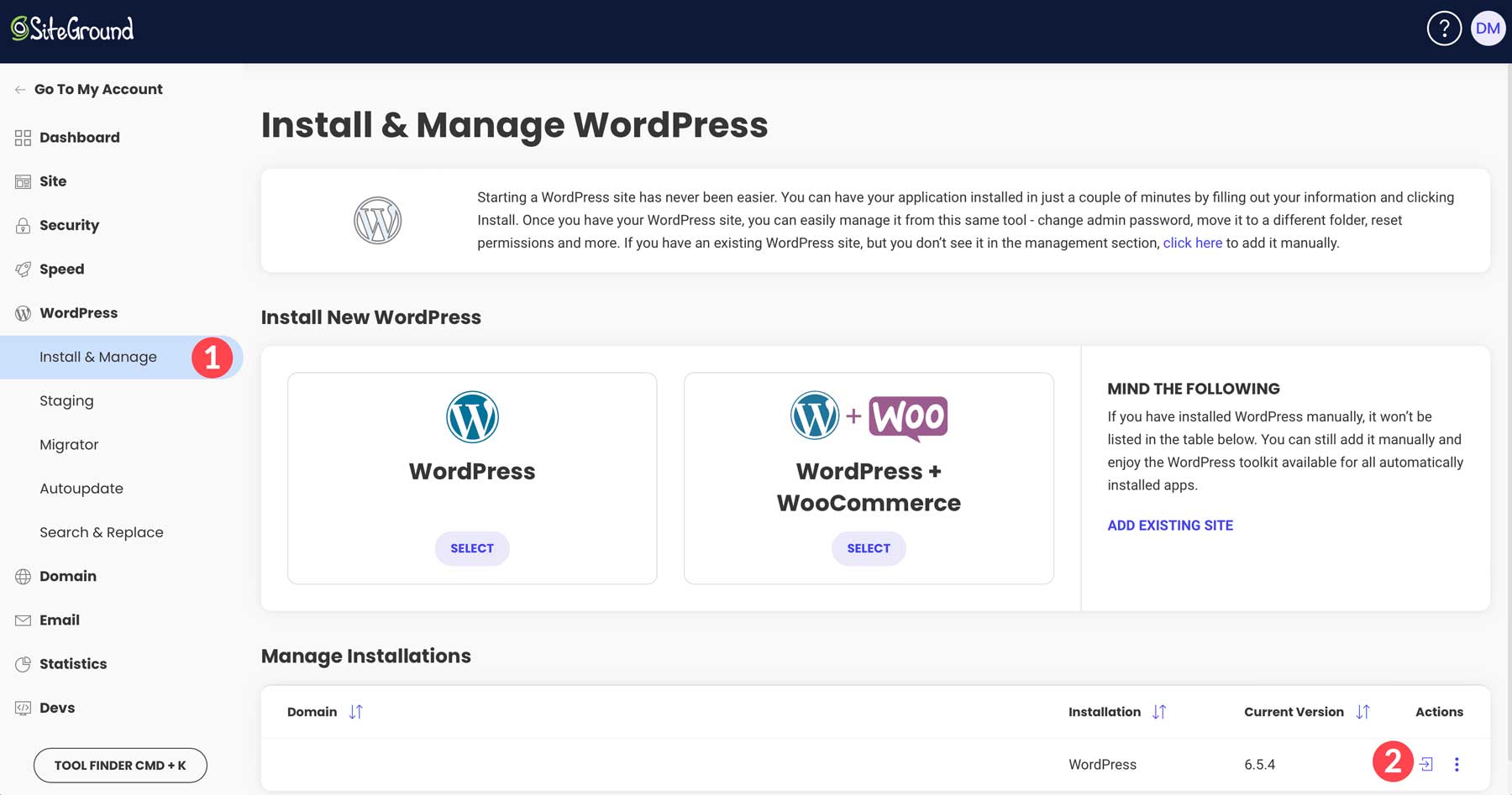This screenshot has width=1512, height=795.
Task: Select the WordPress section icon in sidebar
Action: (x=22, y=312)
